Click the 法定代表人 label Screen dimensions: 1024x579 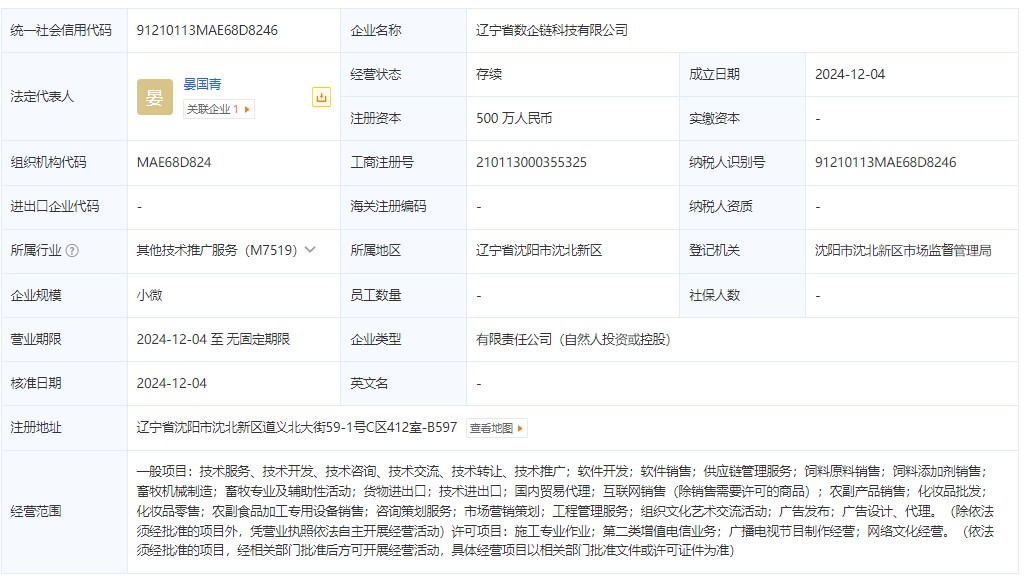pyautogui.click(x=42, y=97)
